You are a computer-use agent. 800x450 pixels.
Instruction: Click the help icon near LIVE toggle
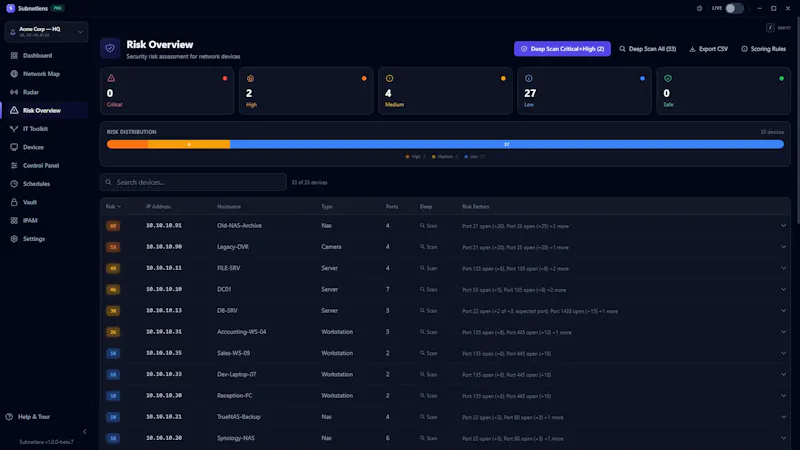699,8
